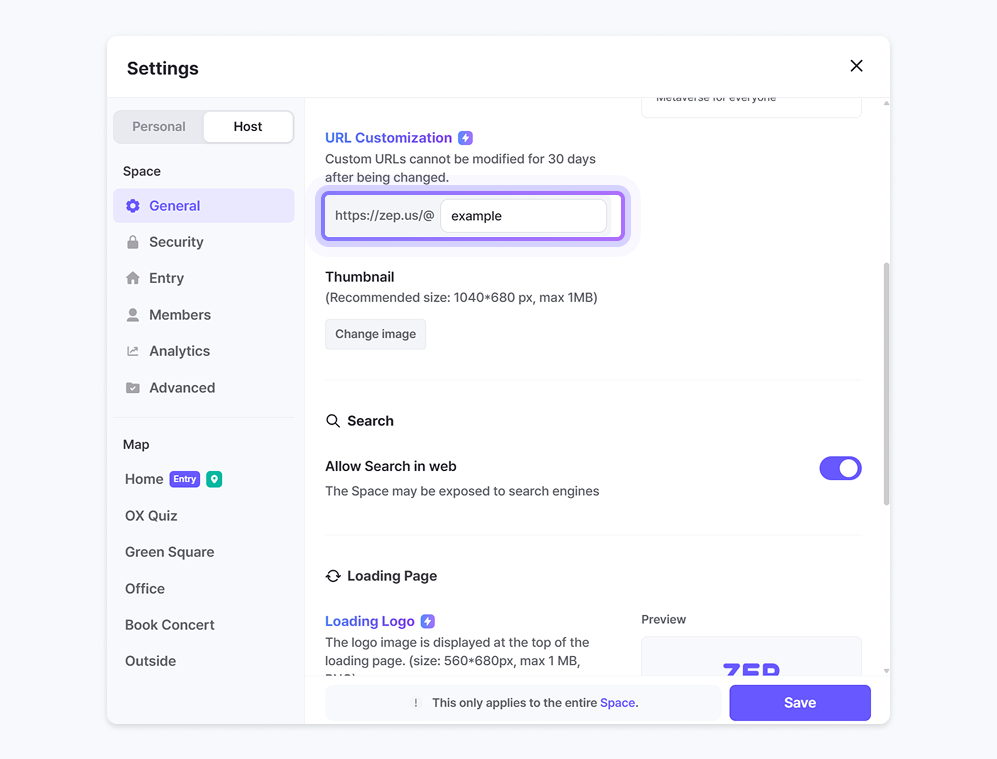Click the Analytics chart icon
The width and height of the screenshot is (997, 759).
pyautogui.click(x=133, y=351)
